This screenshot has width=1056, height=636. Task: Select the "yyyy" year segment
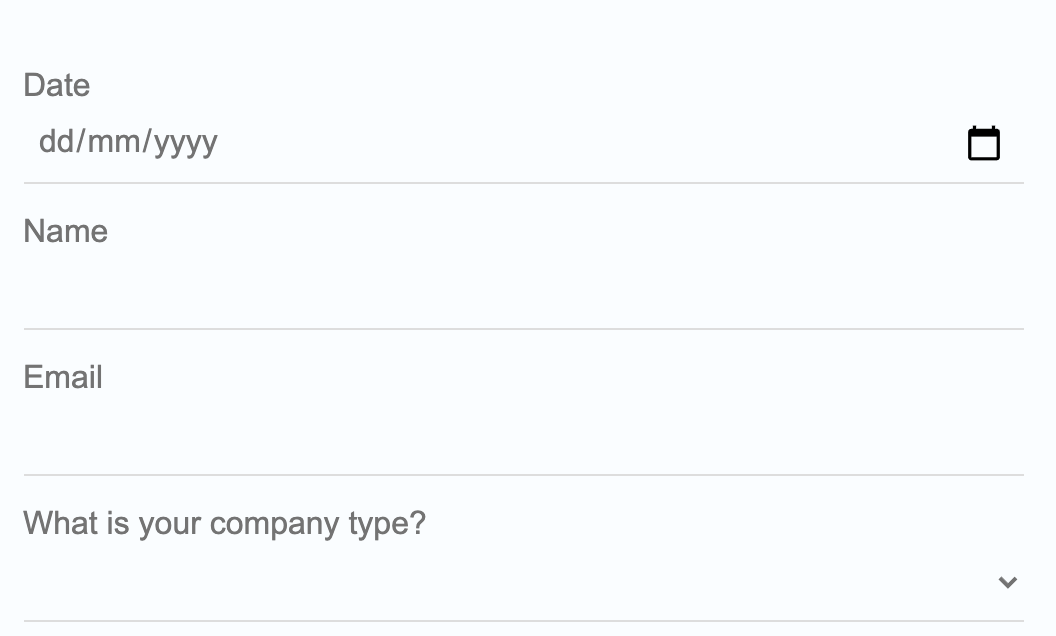tap(186, 142)
